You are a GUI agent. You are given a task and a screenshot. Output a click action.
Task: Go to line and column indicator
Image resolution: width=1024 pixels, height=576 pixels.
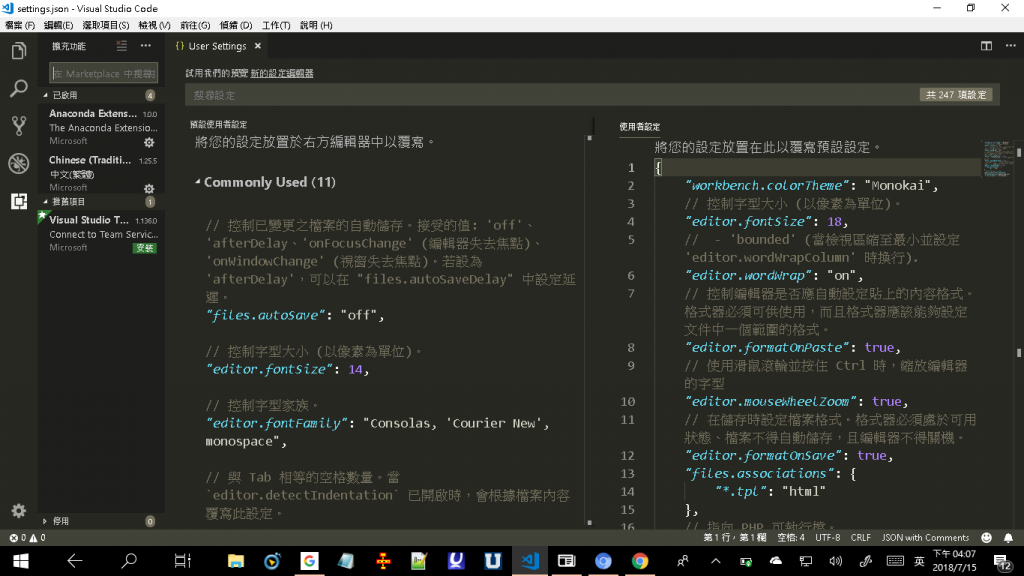pos(734,537)
